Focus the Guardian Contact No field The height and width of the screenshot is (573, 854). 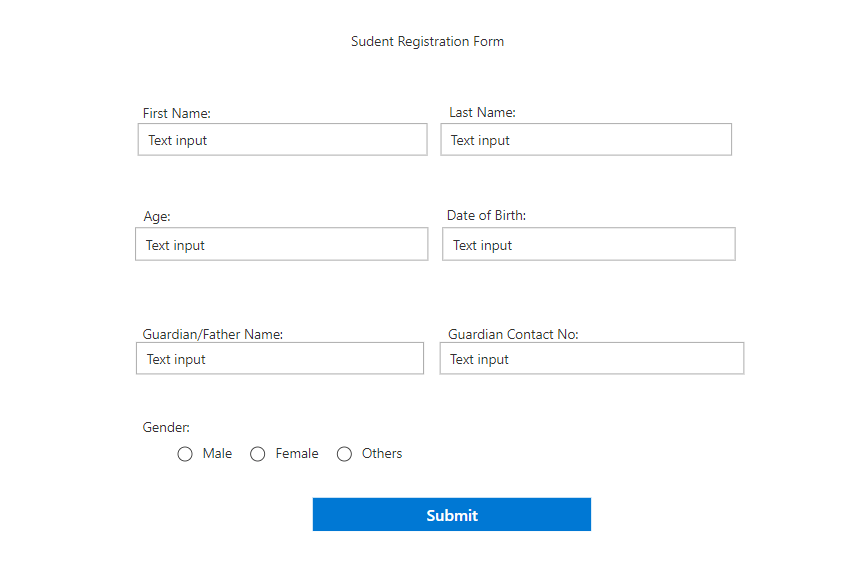(x=592, y=359)
